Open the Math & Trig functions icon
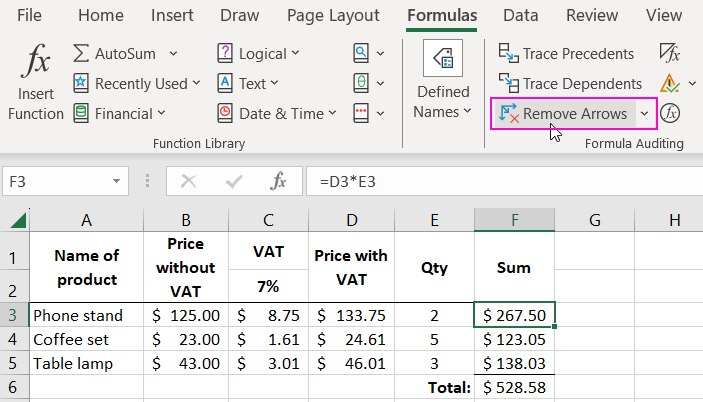The height and width of the screenshot is (402, 703). click(x=362, y=84)
